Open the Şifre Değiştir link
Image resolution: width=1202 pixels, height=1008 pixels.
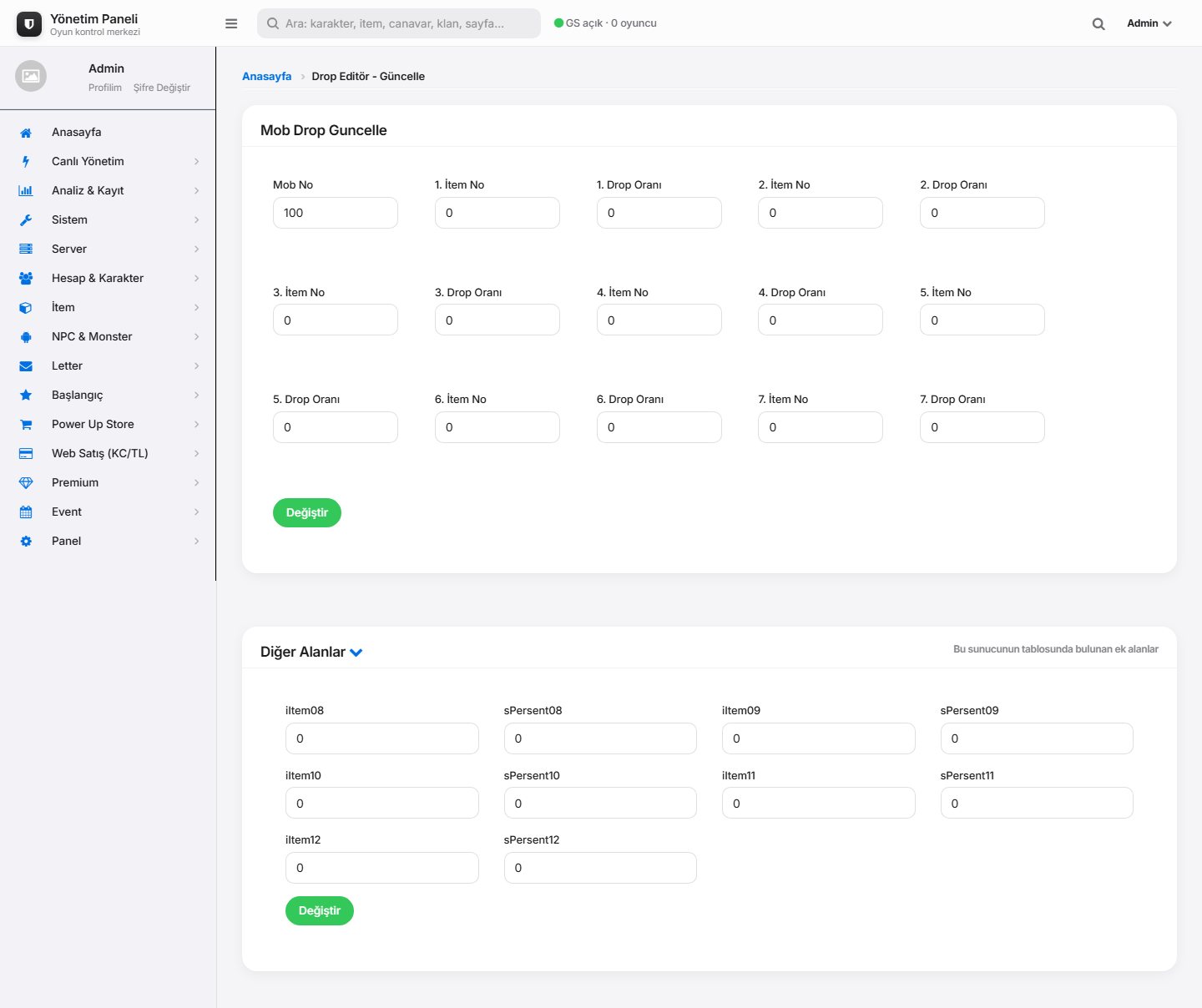click(162, 88)
